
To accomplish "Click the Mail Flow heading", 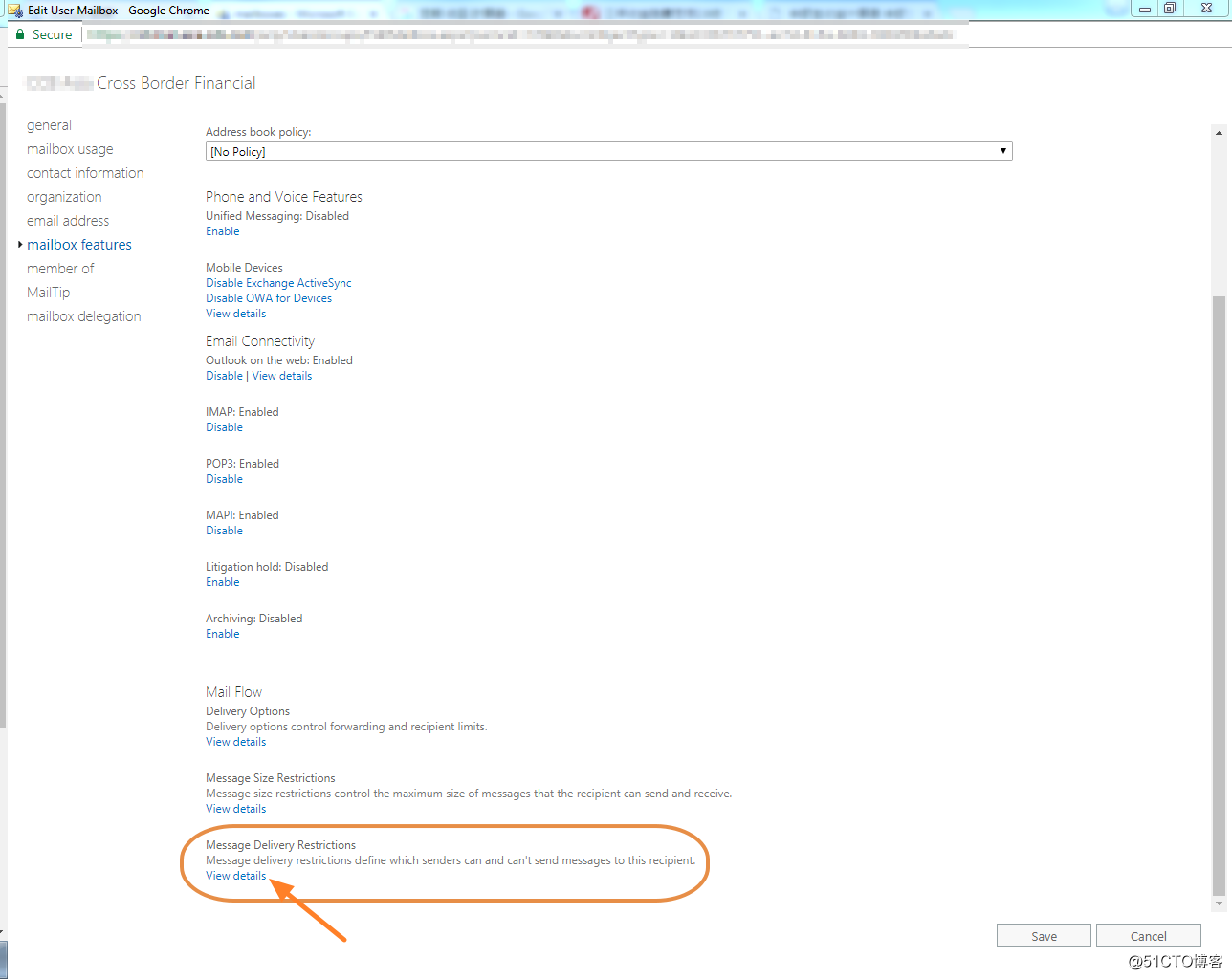I will (x=233, y=692).
